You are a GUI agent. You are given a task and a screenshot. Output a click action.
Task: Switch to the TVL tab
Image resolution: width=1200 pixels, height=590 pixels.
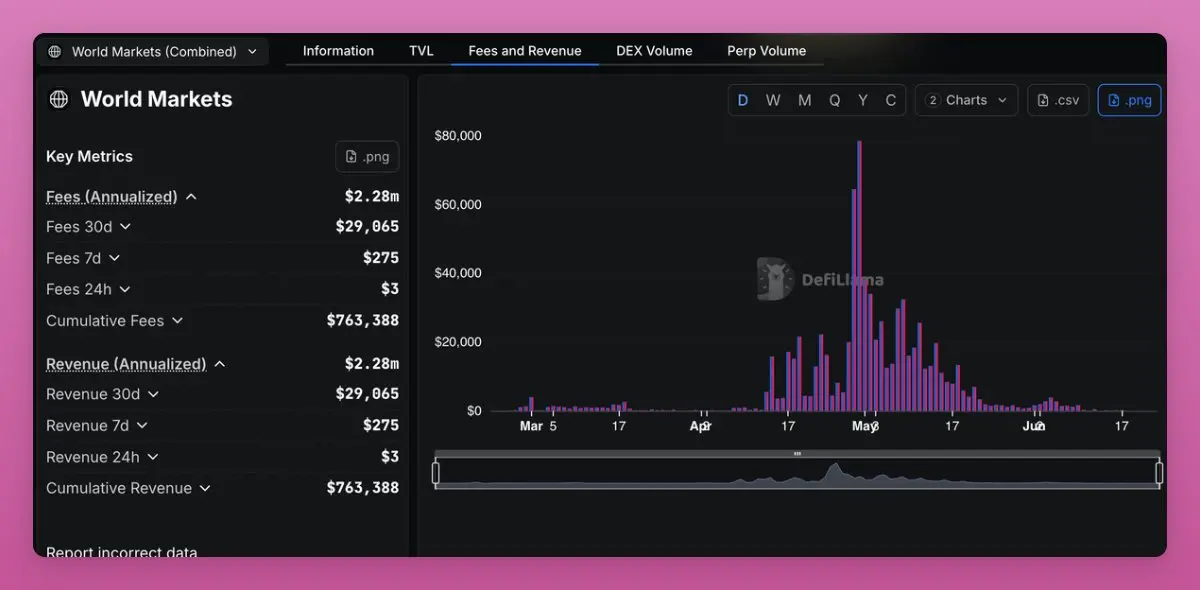[x=421, y=51]
